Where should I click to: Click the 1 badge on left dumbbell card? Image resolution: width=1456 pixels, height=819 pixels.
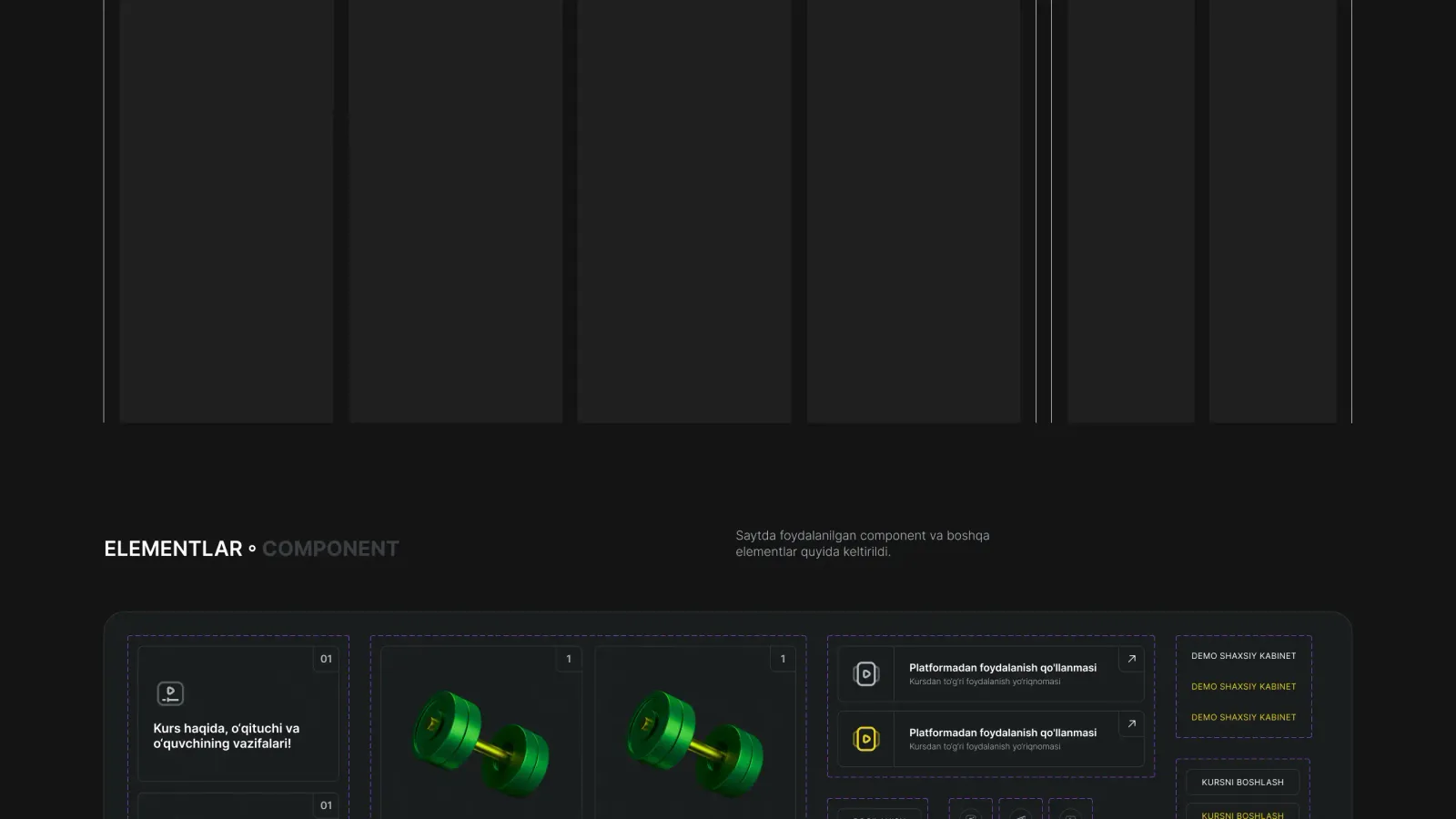pos(569,659)
